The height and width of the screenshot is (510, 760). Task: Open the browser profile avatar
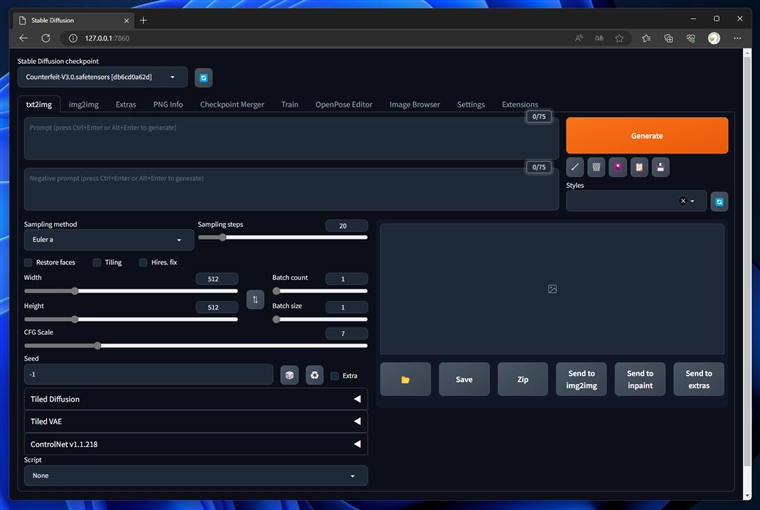[x=713, y=38]
